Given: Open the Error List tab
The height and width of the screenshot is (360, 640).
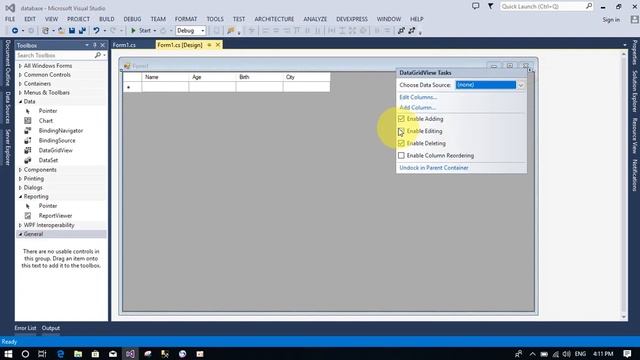Looking at the screenshot, I should (x=25, y=328).
